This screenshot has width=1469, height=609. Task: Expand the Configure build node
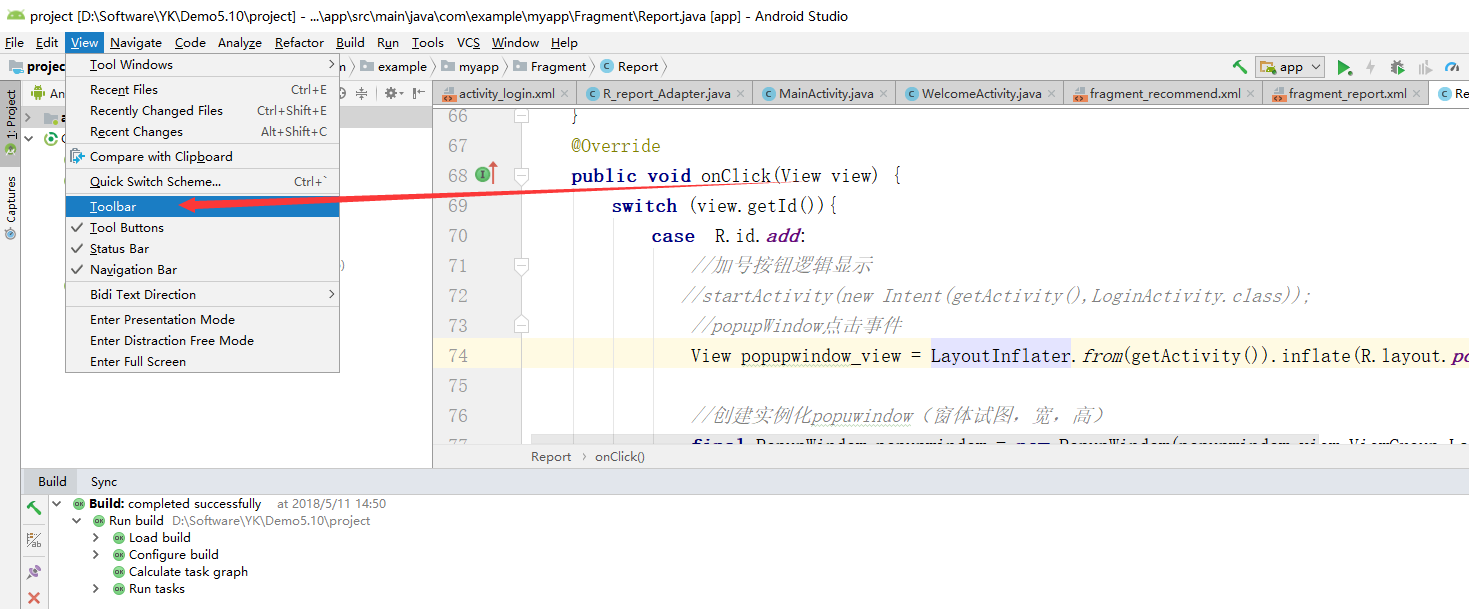pos(96,554)
